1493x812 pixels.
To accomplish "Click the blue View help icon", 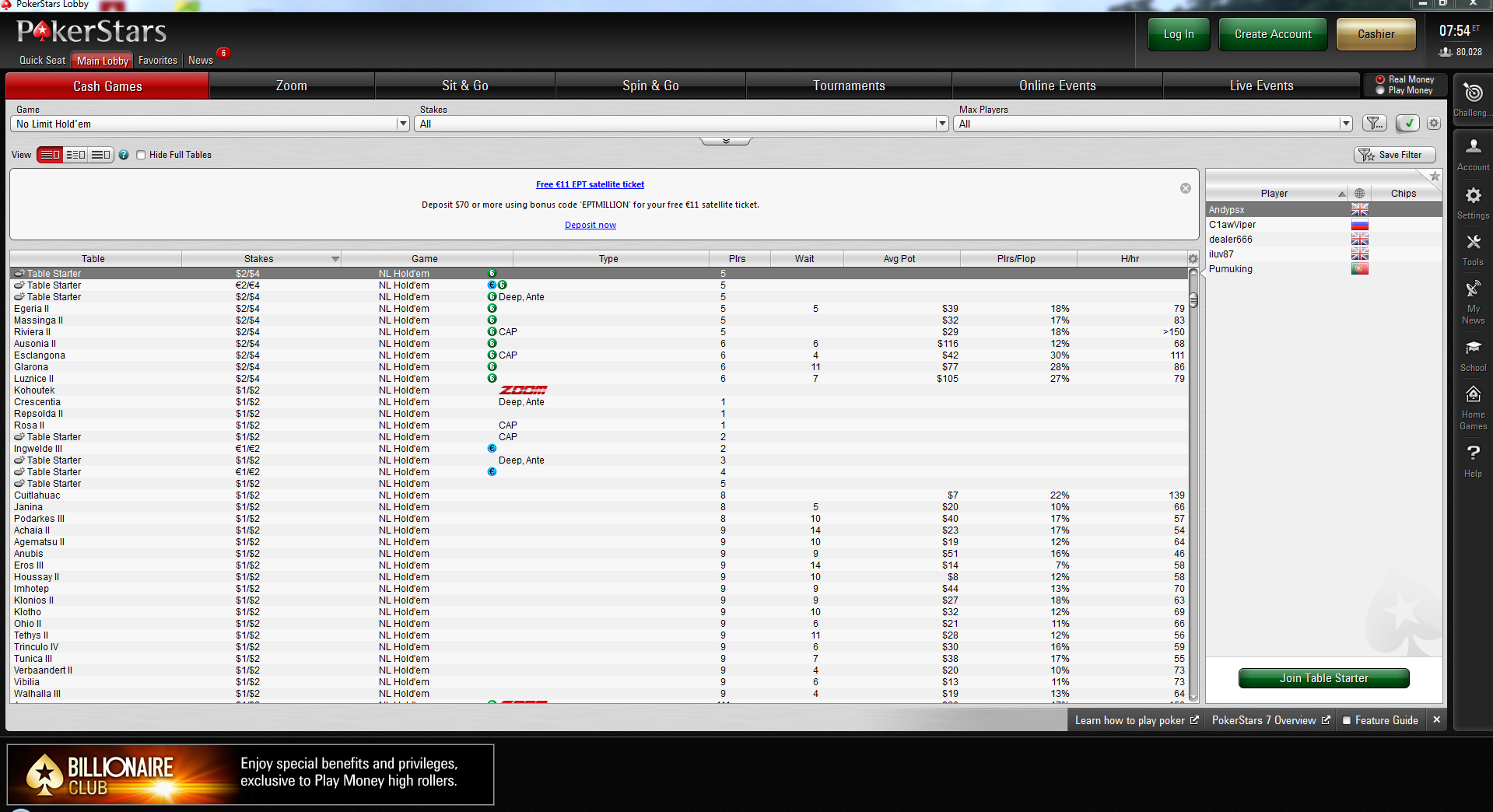I will 124,155.
